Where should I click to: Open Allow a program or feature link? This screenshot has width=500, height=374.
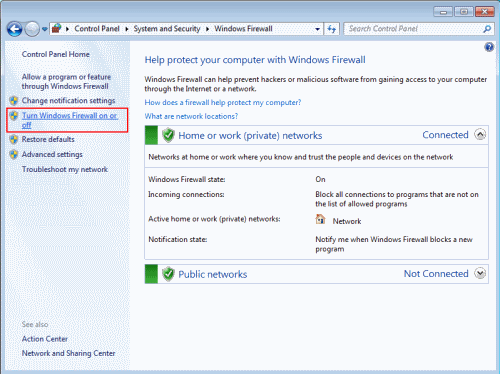point(66,82)
